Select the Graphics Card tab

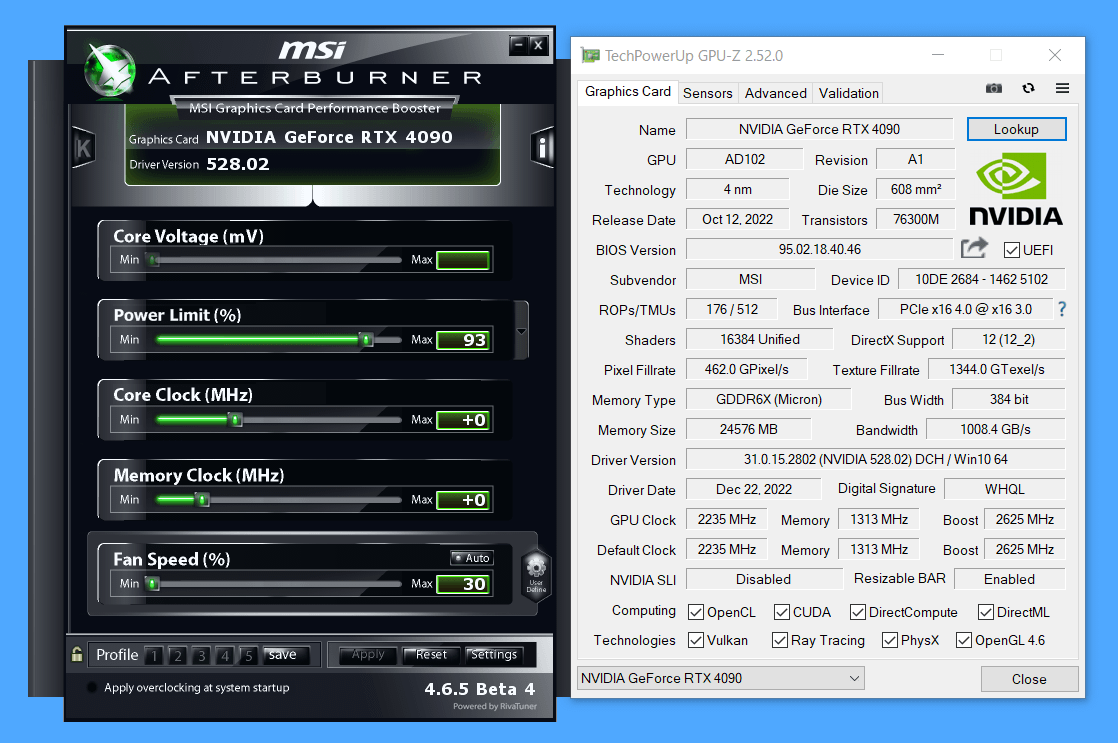(627, 91)
